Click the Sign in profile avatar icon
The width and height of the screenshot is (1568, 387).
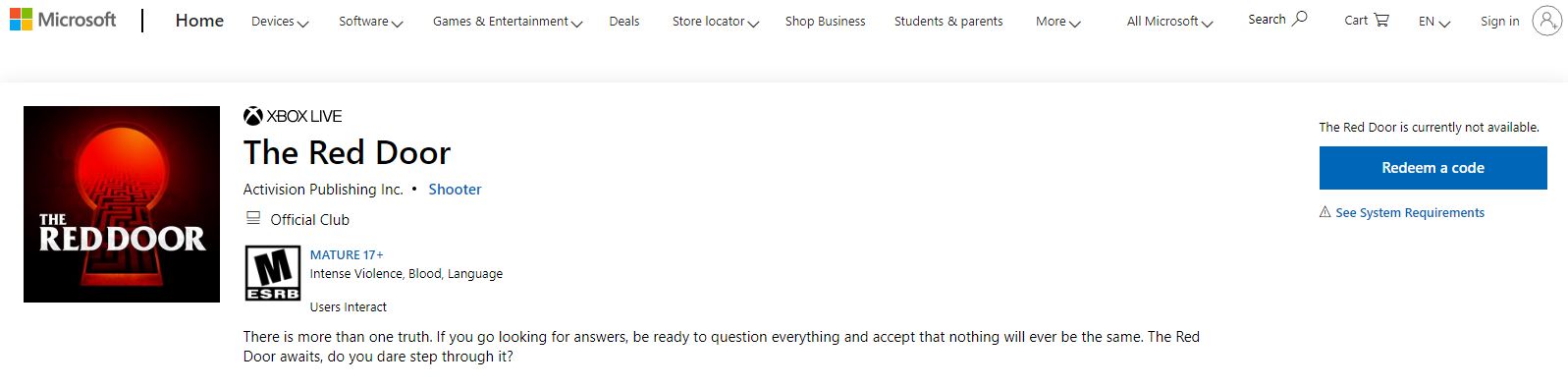click(1546, 21)
